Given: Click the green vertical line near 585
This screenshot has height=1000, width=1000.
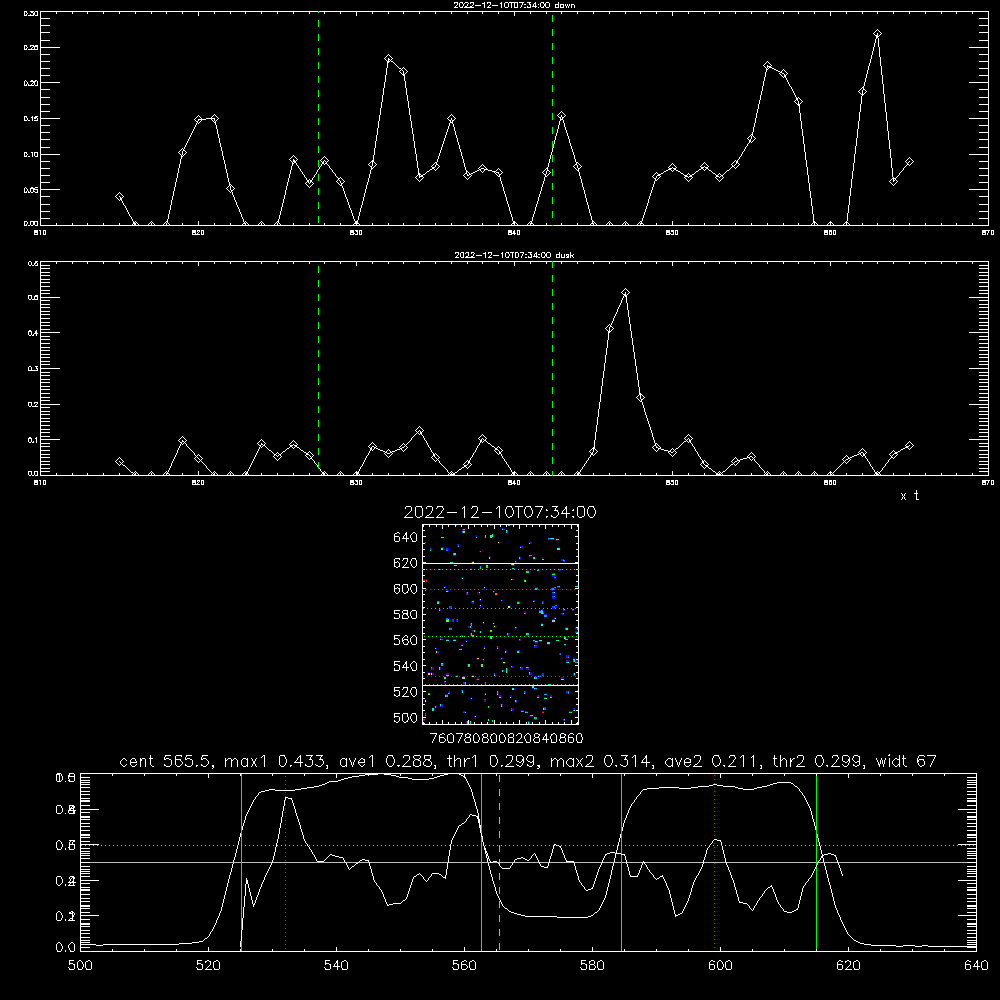Looking at the screenshot, I should click(621, 862).
